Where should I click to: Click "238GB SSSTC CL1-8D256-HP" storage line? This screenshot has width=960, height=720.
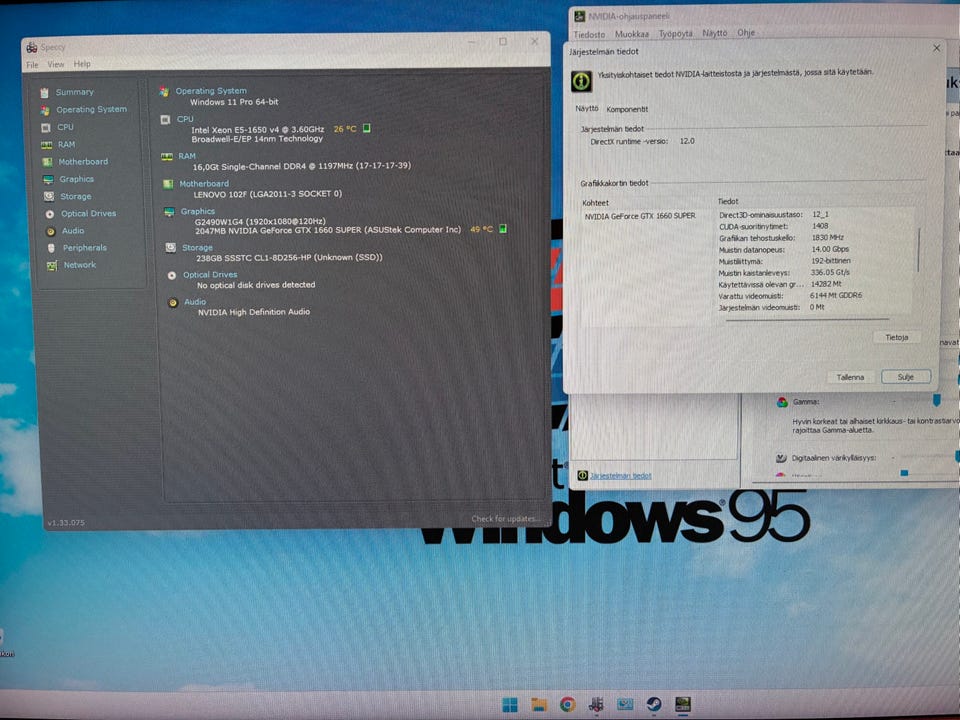(289, 258)
